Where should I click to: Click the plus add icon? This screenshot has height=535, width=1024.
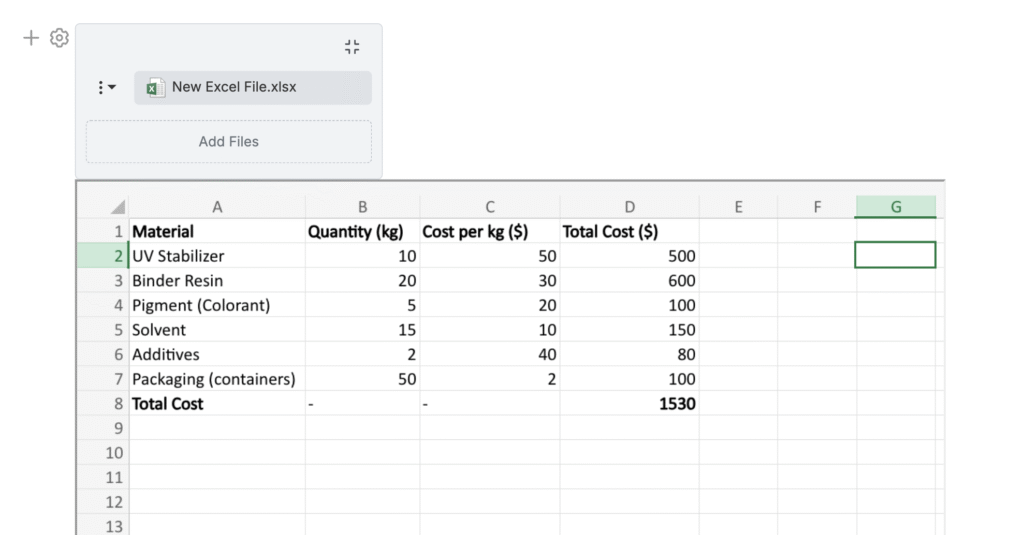pyautogui.click(x=31, y=38)
